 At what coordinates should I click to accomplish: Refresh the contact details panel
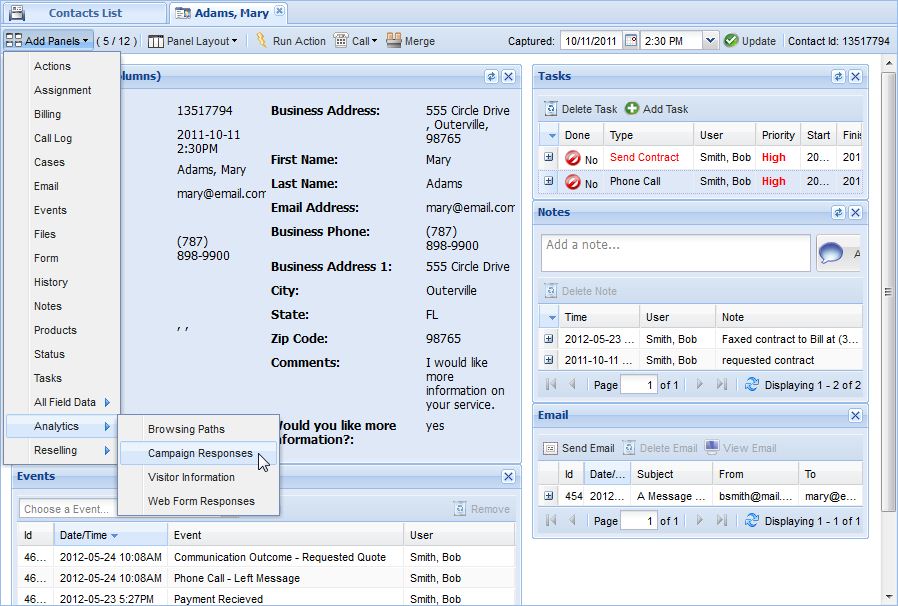[491, 77]
